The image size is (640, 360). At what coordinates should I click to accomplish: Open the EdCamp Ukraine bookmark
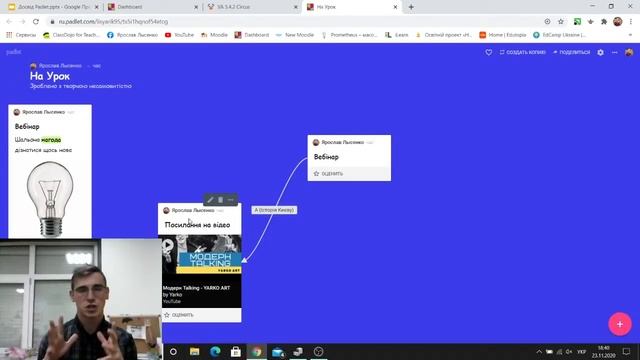(560, 35)
